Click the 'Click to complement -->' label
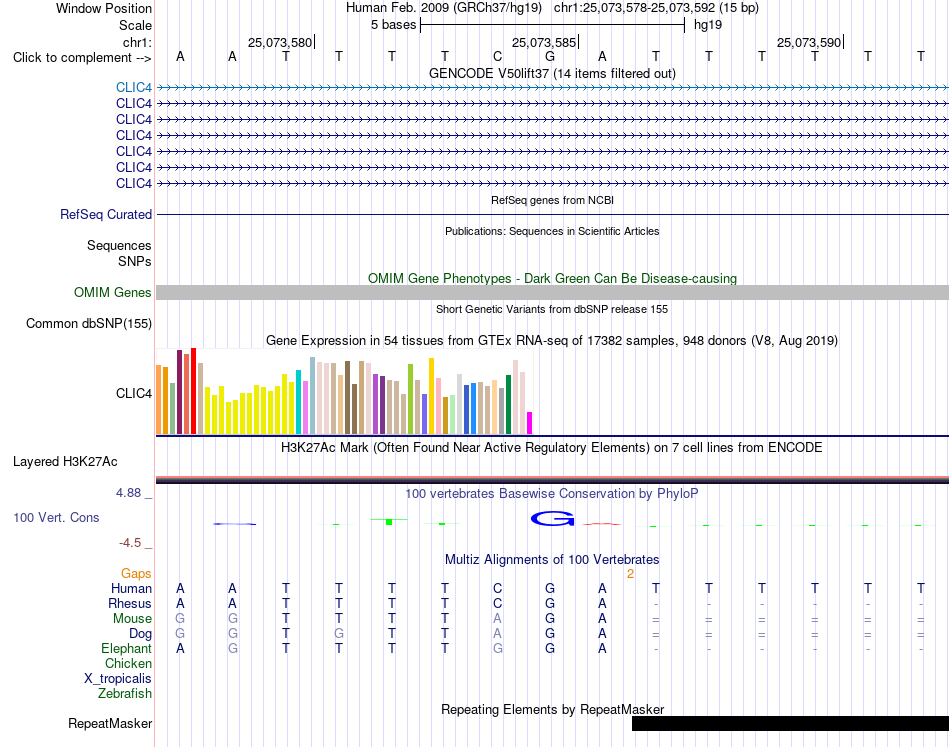 tap(82, 58)
